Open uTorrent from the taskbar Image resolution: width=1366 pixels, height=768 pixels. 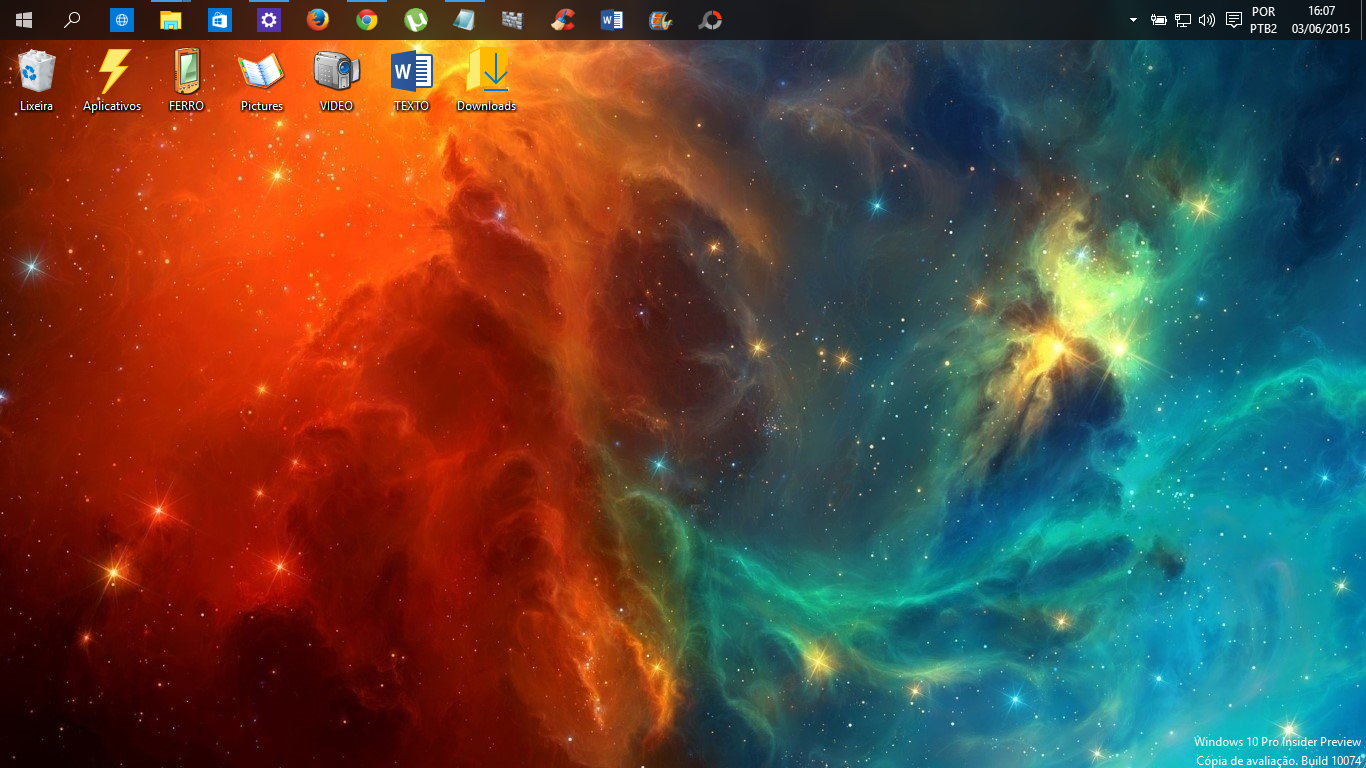click(416, 20)
